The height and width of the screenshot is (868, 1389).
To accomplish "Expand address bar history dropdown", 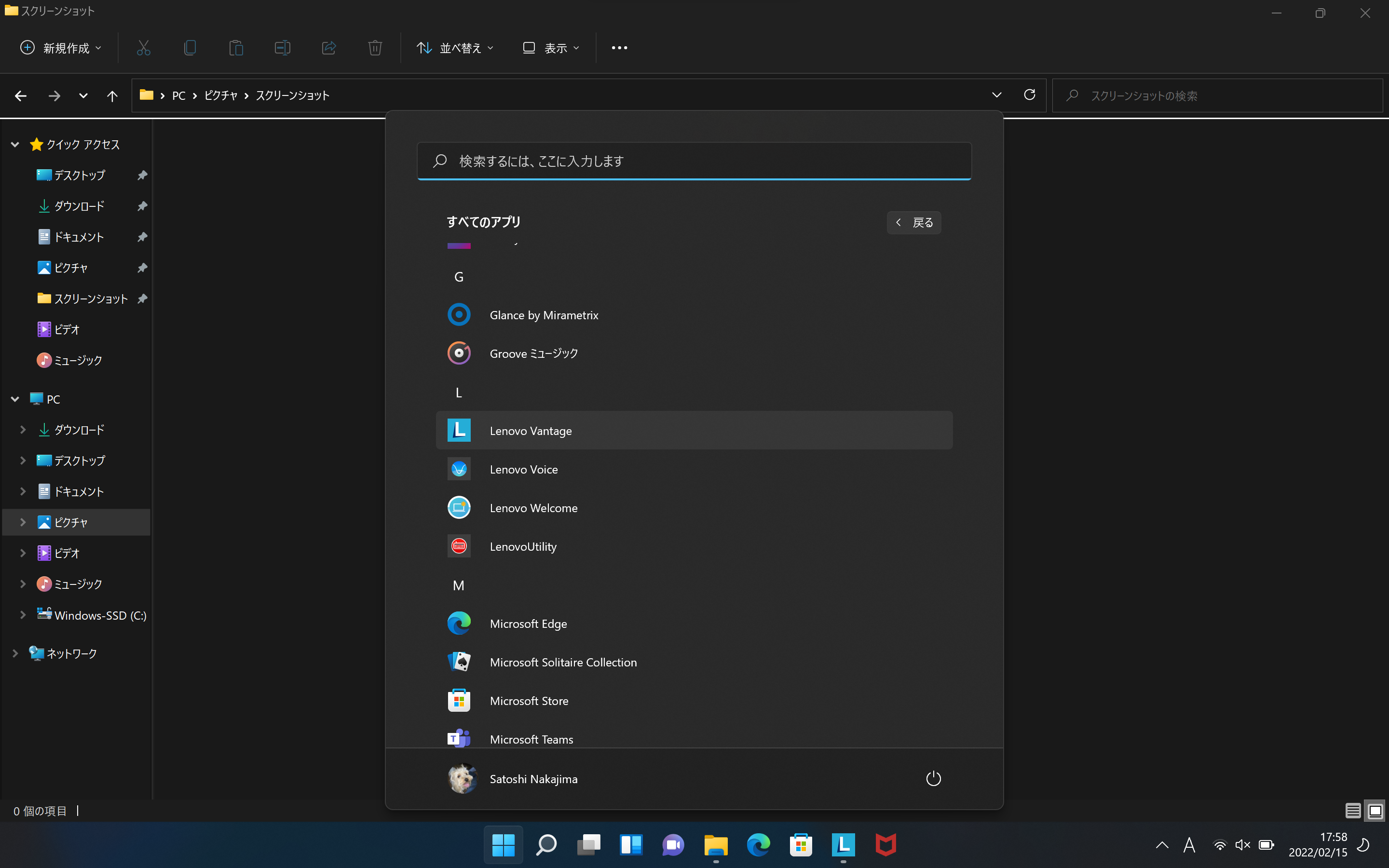I will click(x=996, y=95).
